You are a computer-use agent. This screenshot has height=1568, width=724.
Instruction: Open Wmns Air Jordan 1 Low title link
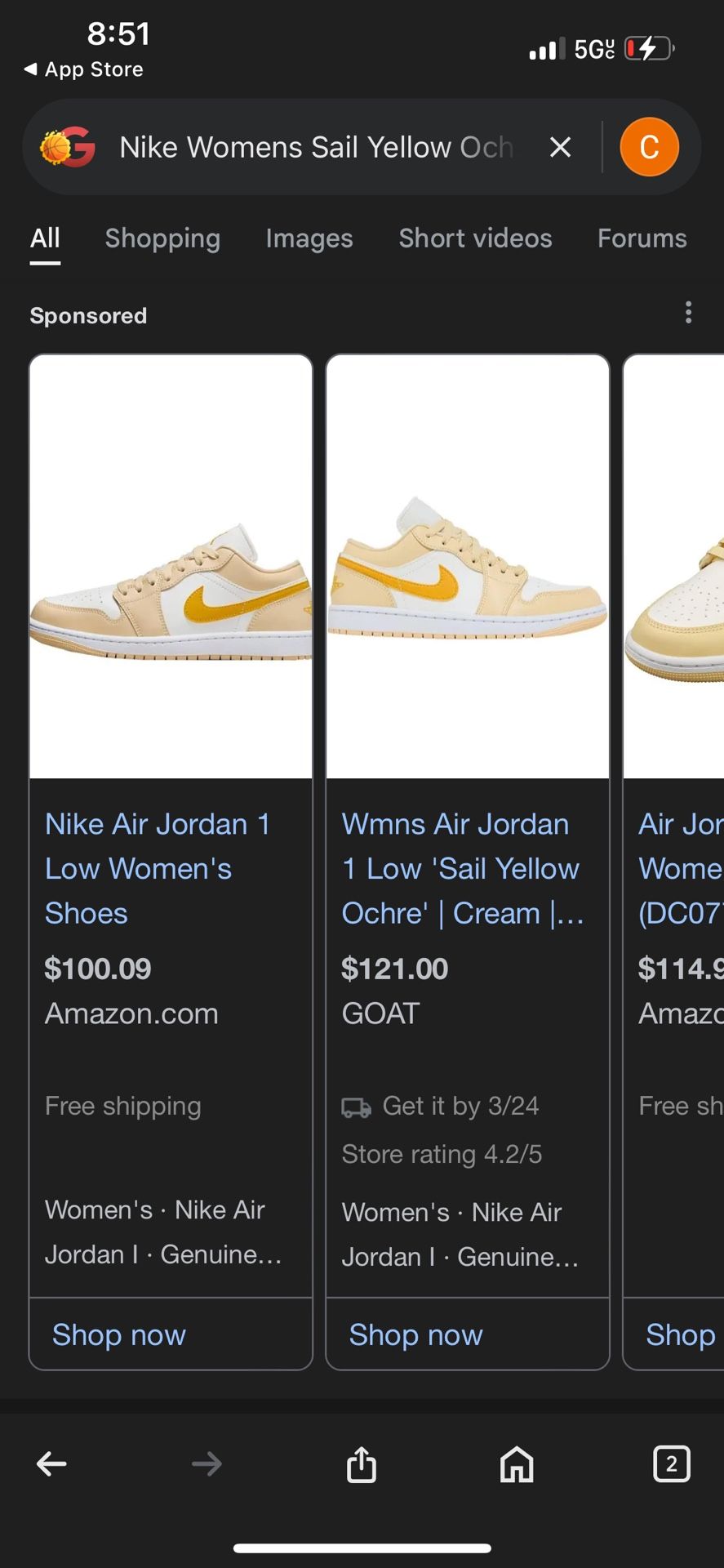[x=461, y=869]
